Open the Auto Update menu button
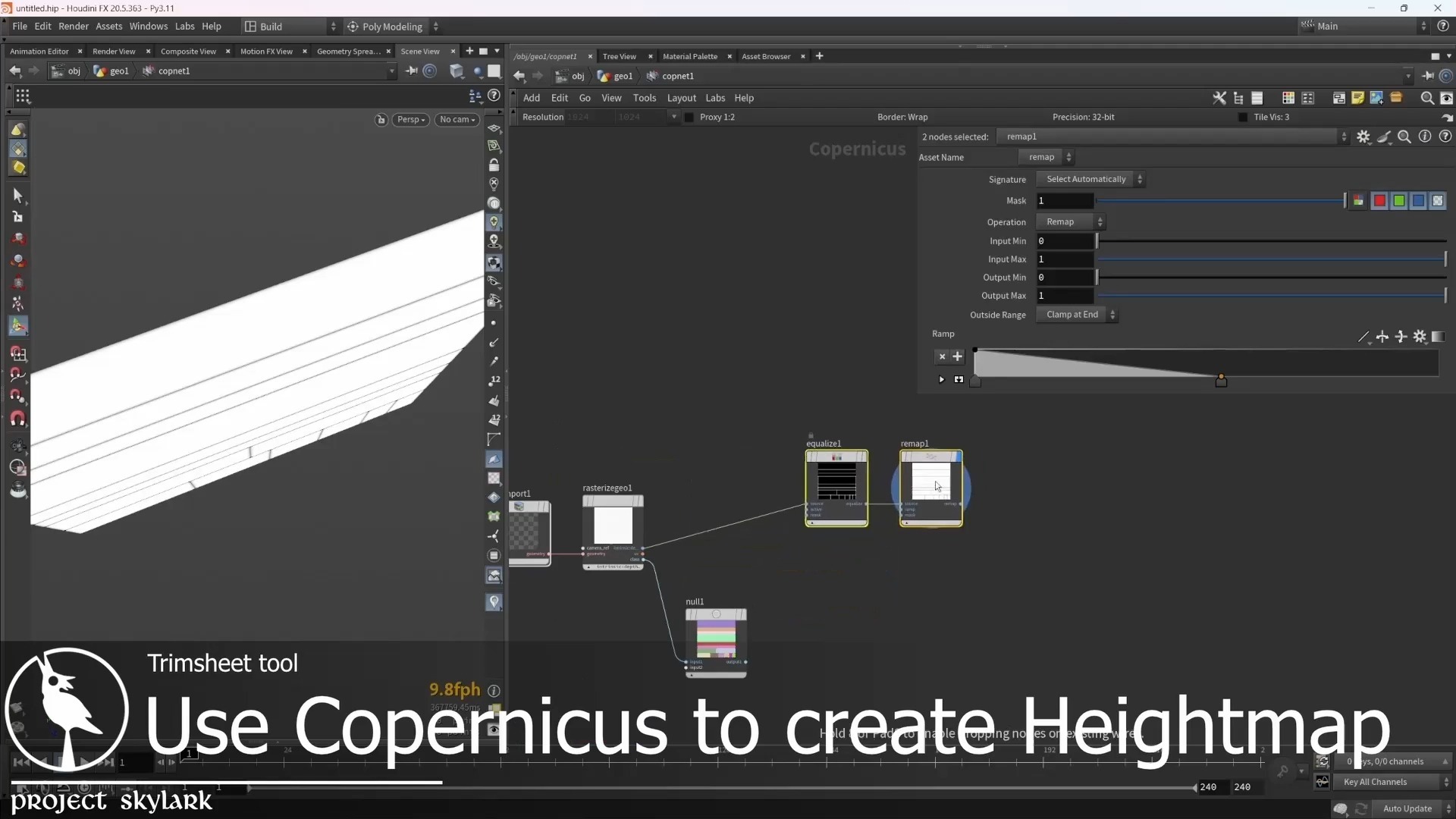The width and height of the screenshot is (1456, 819). [x=1414, y=809]
